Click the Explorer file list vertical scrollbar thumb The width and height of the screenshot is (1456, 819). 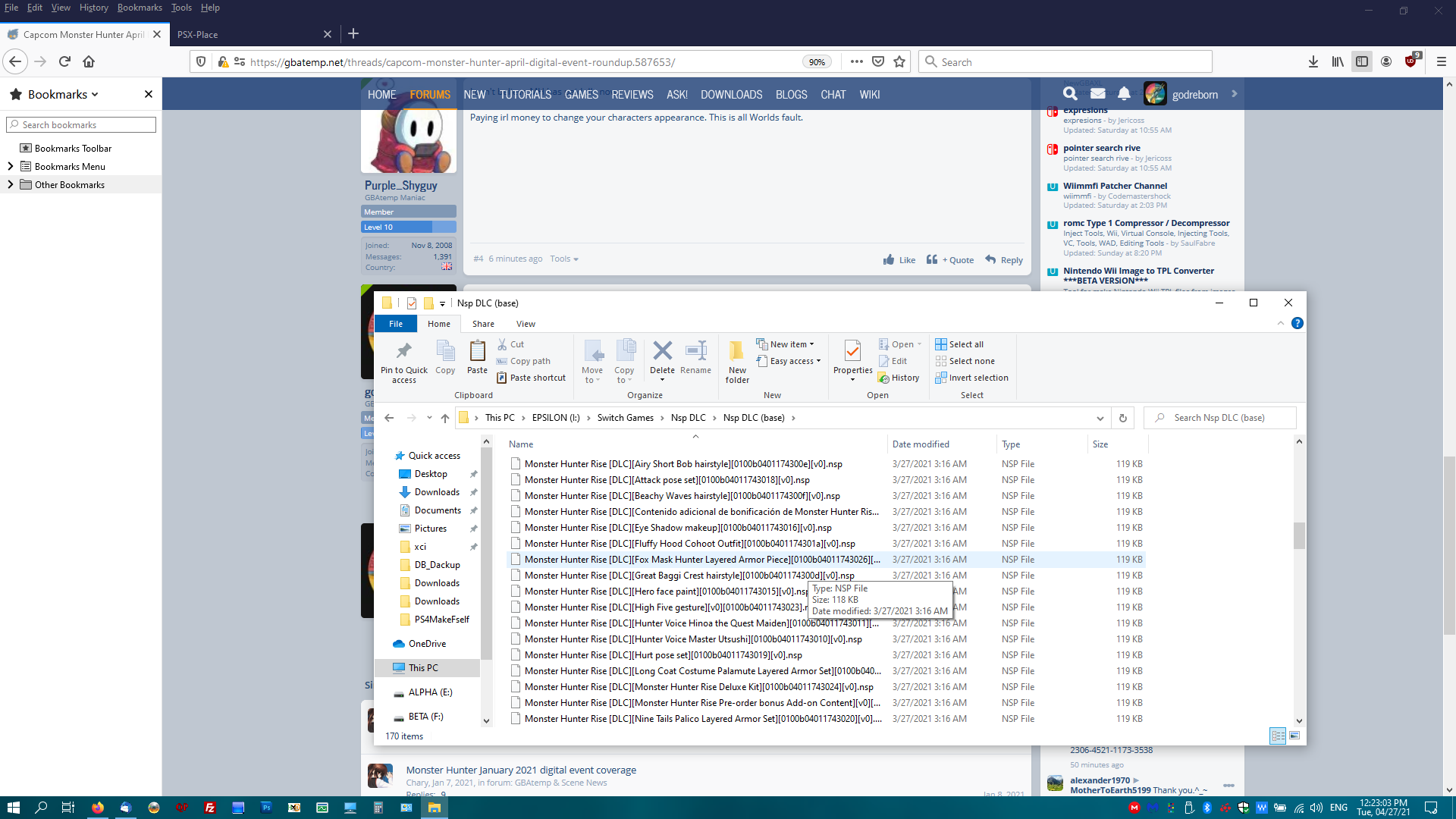click(1299, 535)
